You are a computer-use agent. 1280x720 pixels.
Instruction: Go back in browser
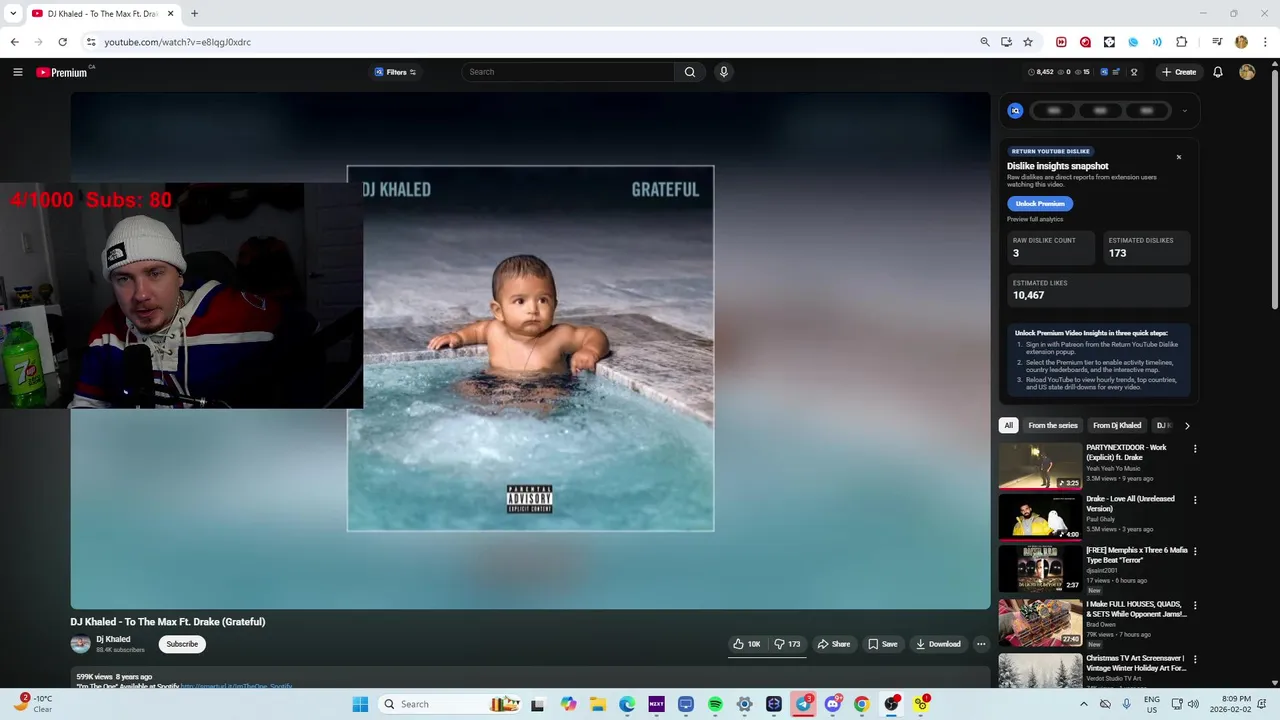(x=14, y=42)
